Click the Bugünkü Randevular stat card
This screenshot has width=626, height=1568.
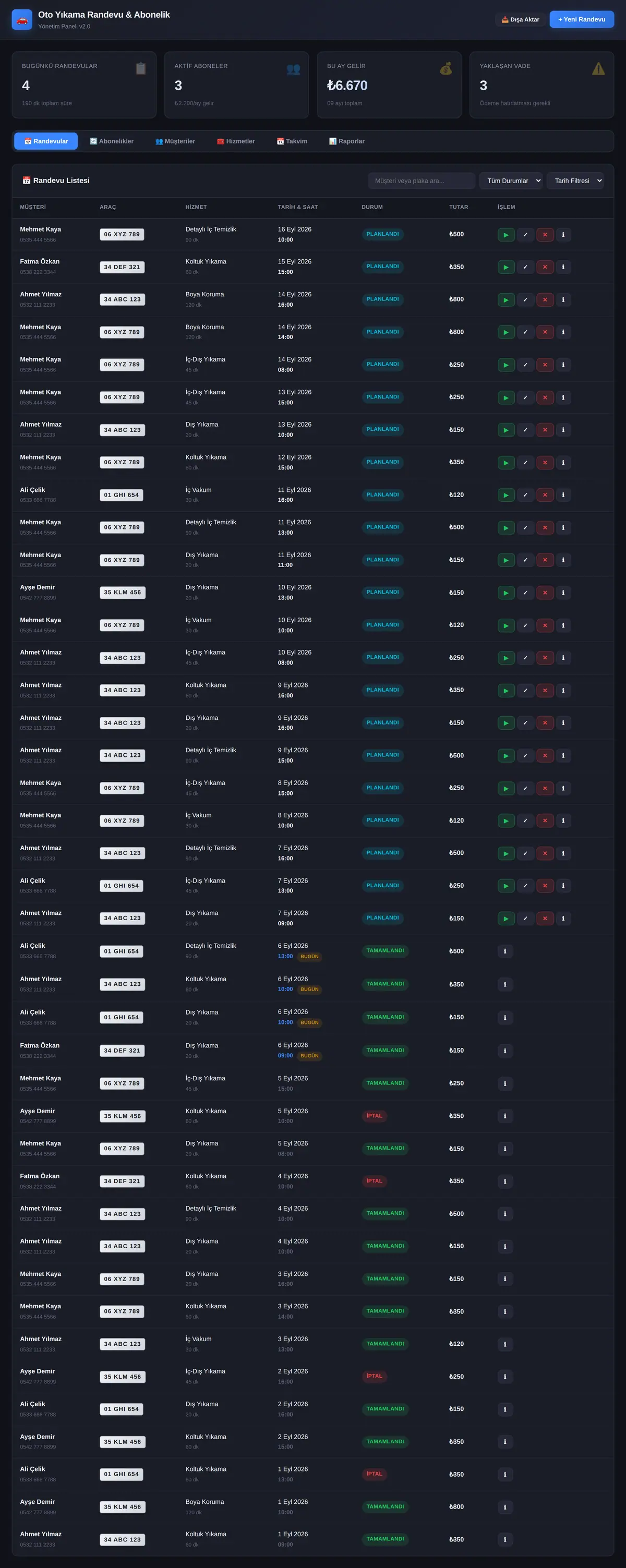(x=84, y=85)
